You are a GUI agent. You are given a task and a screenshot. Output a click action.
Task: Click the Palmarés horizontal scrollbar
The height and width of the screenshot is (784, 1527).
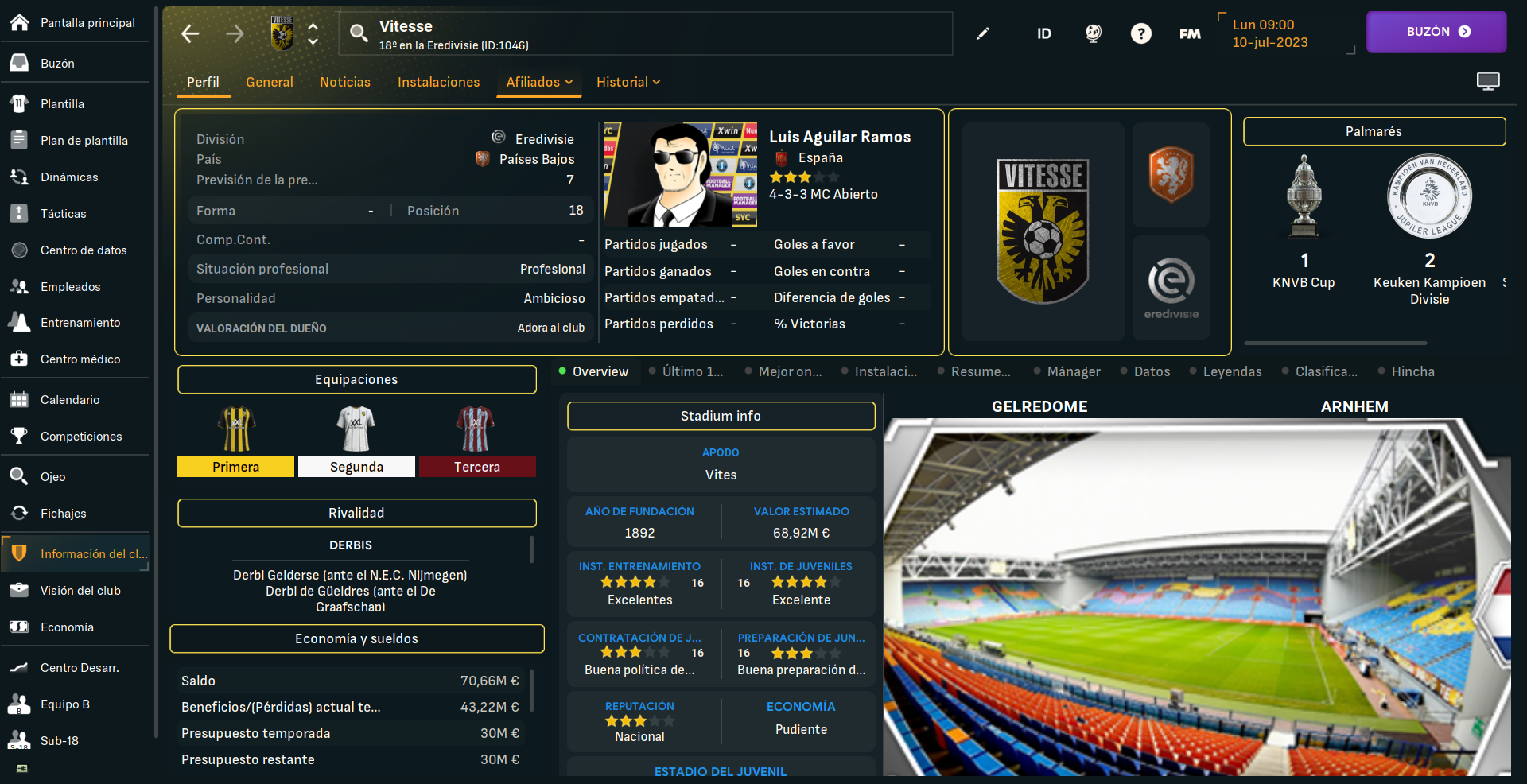[x=1335, y=343]
